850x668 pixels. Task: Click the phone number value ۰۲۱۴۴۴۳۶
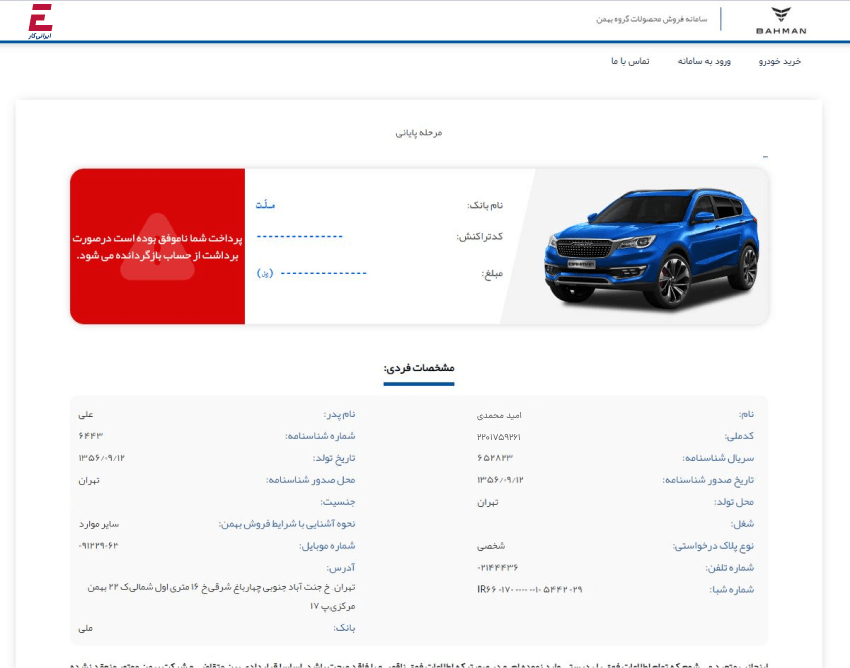[x=497, y=568]
